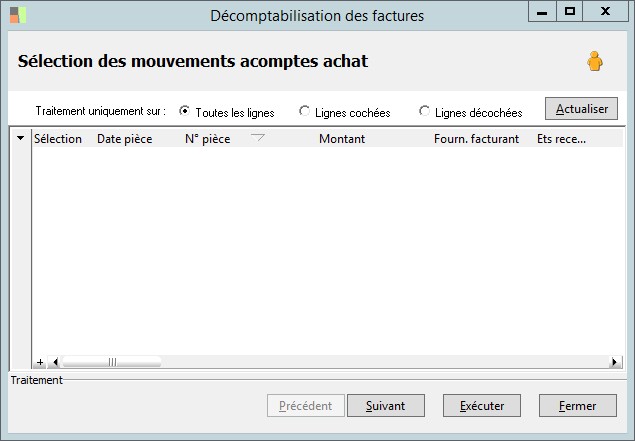This screenshot has height=441, width=635.
Task: Go to next step with Suivant
Action: coord(385,406)
